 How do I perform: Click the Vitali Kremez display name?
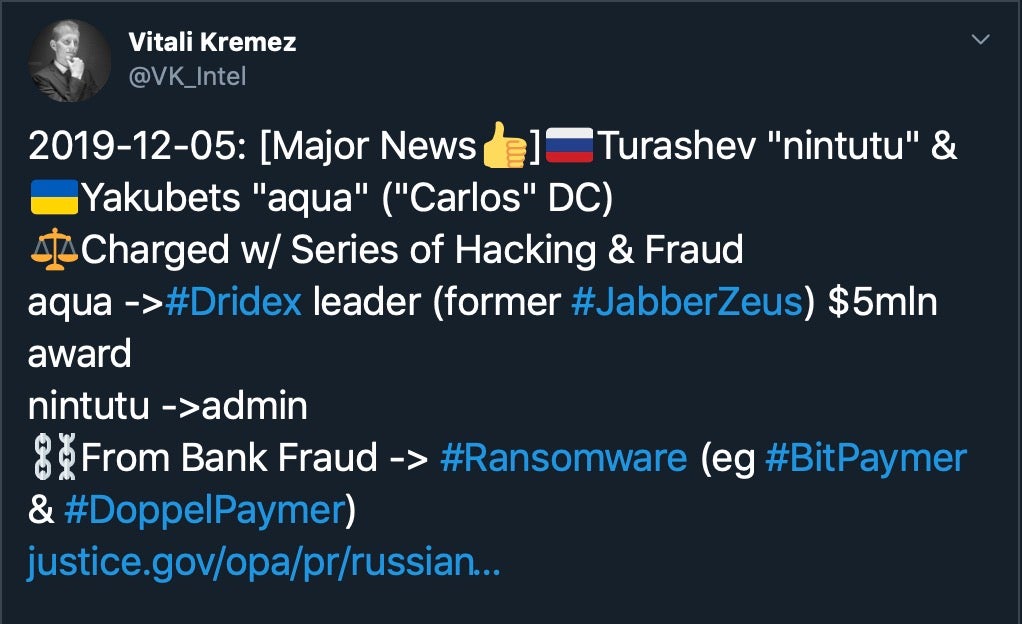[x=212, y=43]
